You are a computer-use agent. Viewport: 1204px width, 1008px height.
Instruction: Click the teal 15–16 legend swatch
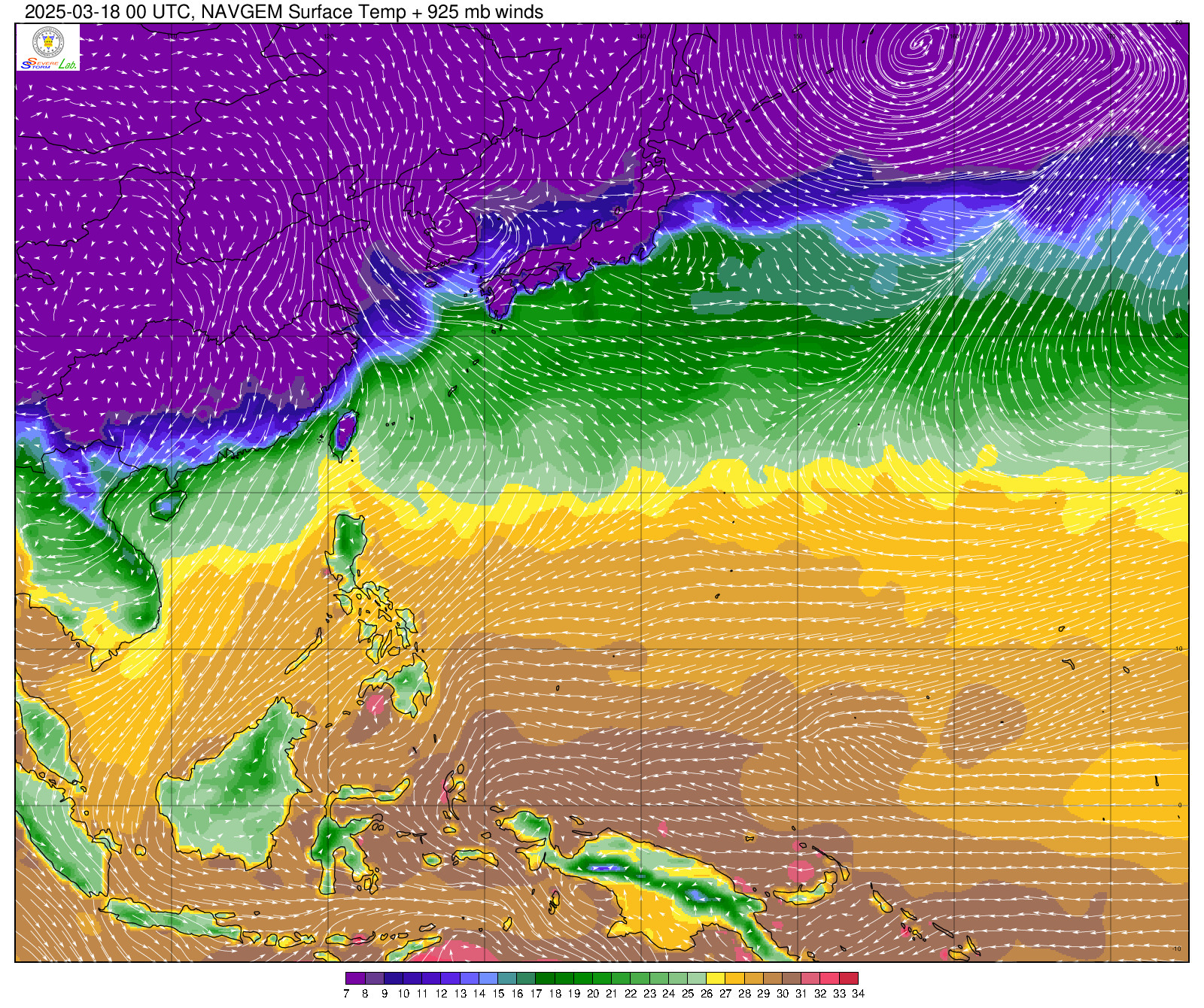(x=507, y=978)
